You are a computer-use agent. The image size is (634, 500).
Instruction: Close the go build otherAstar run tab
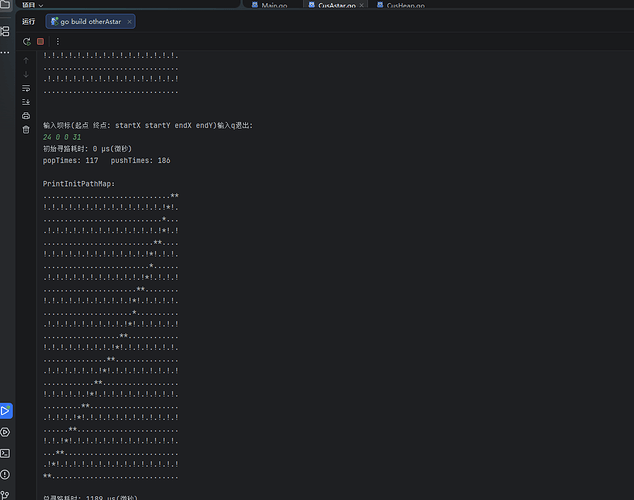[x=129, y=22]
